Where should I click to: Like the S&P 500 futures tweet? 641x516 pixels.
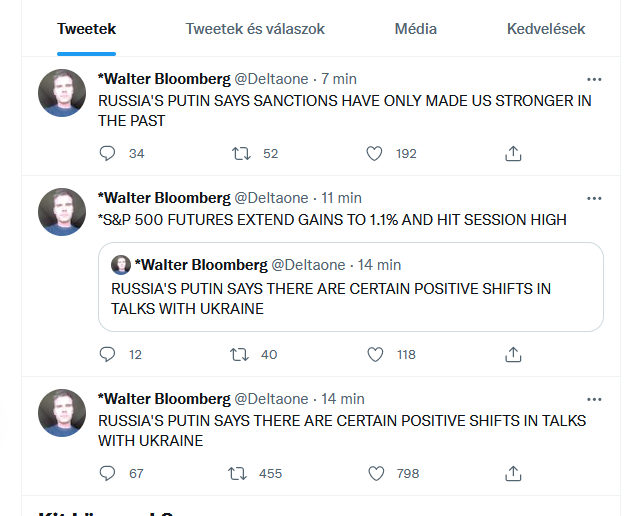[x=375, y=354]
